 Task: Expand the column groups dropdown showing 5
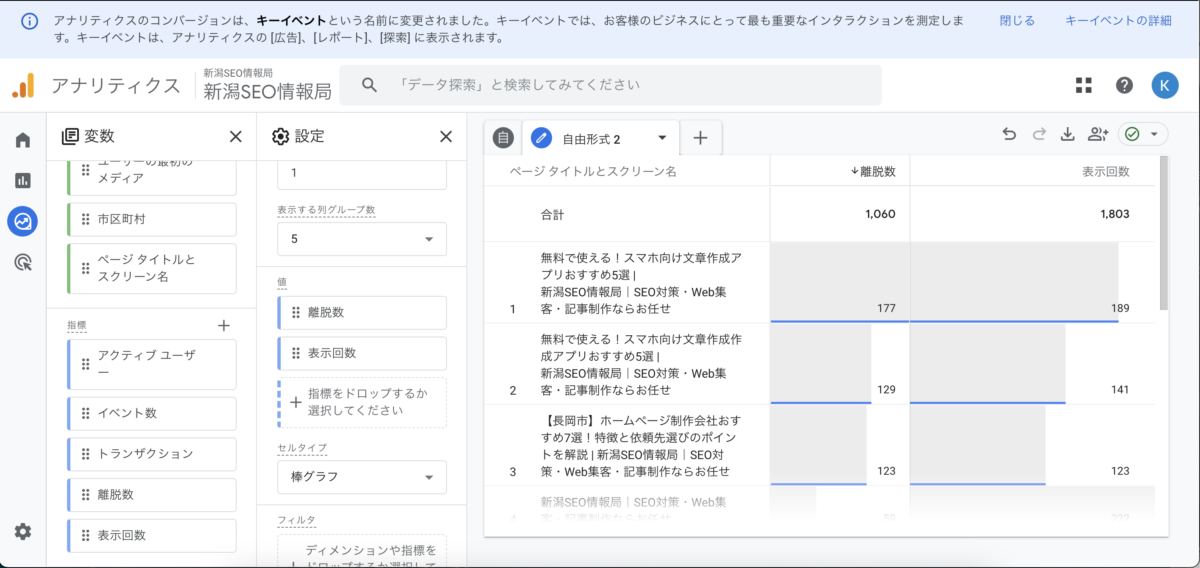362,239
